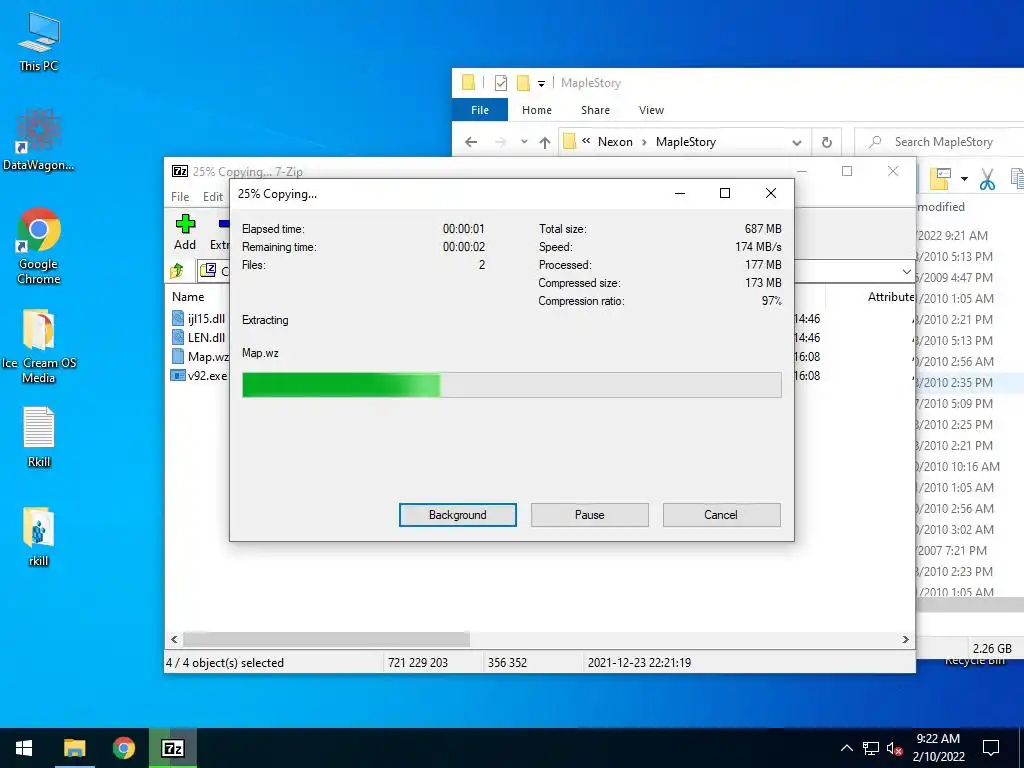The width and height of the screenshot is (1024, 768).
Task: Go back in Explorer navigation
Action: pos(471,142)
